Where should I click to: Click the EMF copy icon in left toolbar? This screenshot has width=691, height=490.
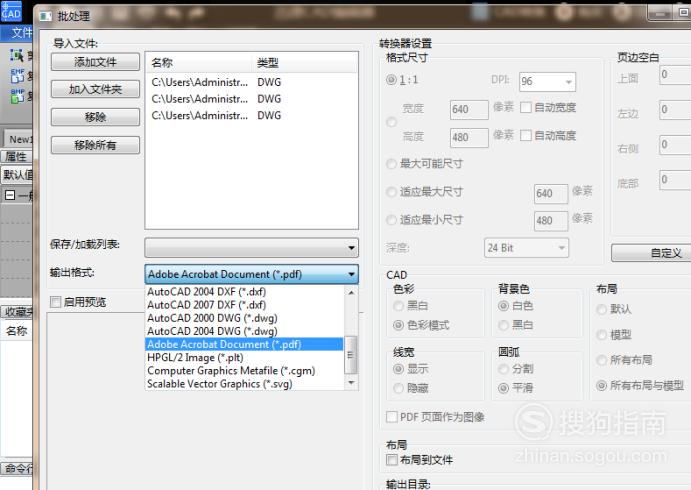click(x=17, y=76)
